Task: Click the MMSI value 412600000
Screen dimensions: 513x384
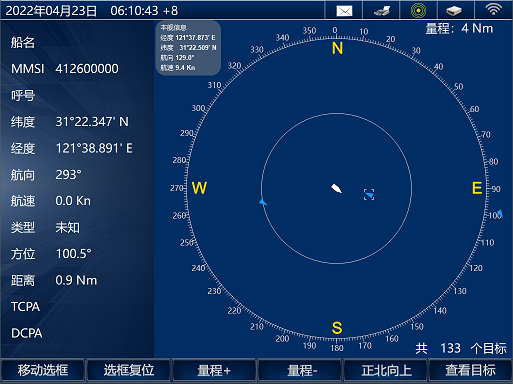Action: (x=87, y=69)
